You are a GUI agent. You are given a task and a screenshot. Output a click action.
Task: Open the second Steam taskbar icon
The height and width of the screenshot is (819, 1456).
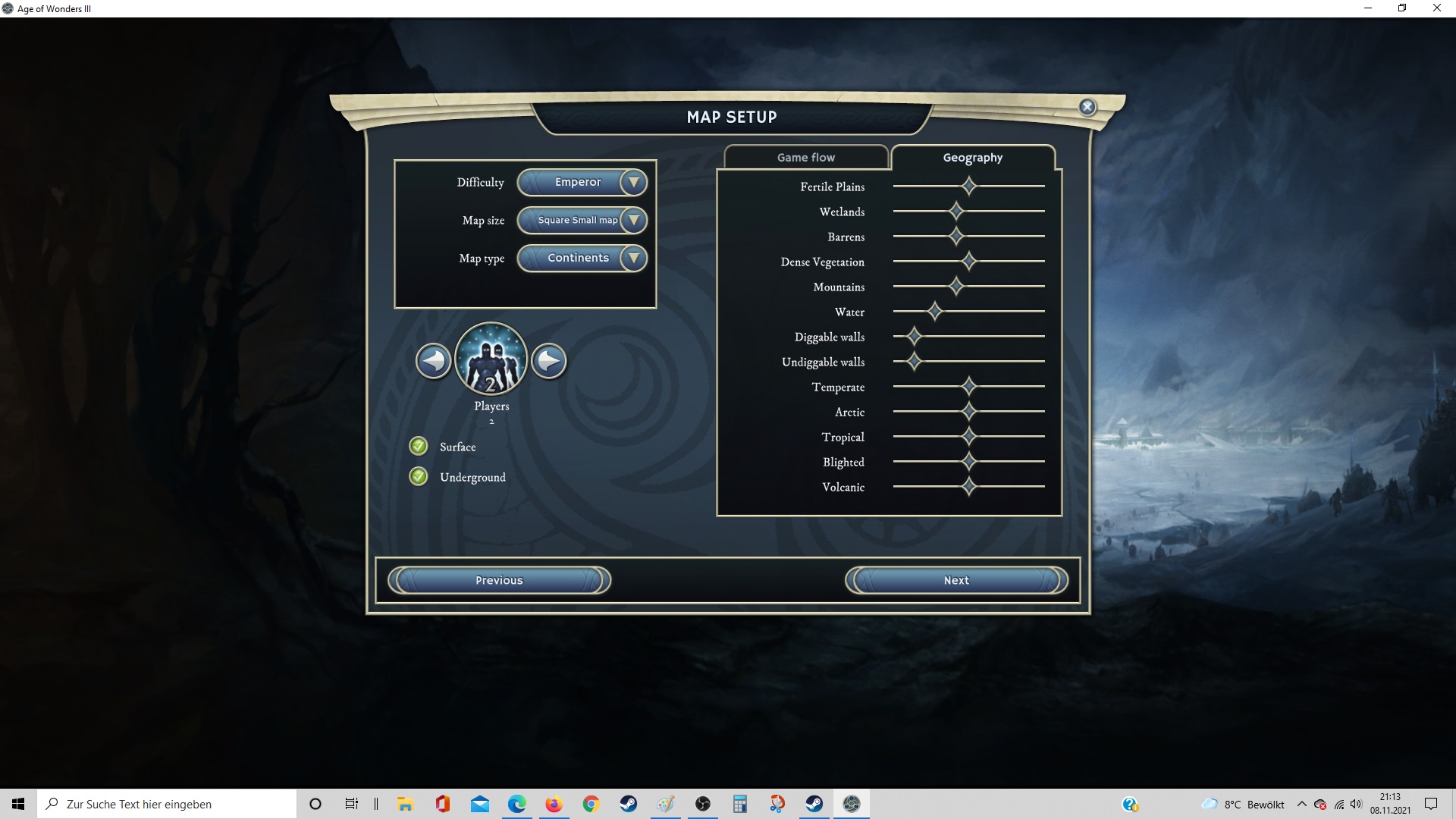click(814, 804)
